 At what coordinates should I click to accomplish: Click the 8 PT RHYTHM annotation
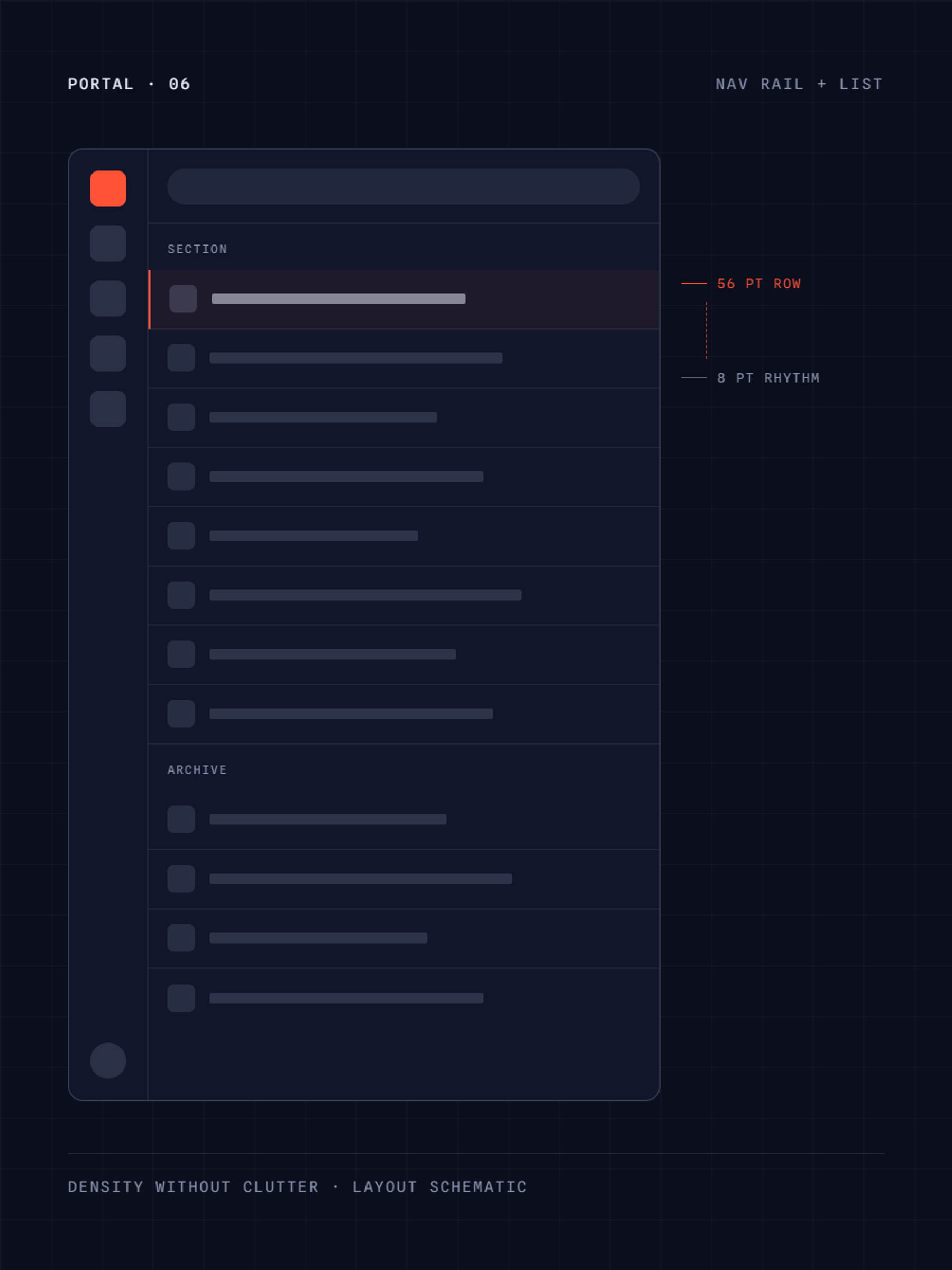[x=768, y=378]
